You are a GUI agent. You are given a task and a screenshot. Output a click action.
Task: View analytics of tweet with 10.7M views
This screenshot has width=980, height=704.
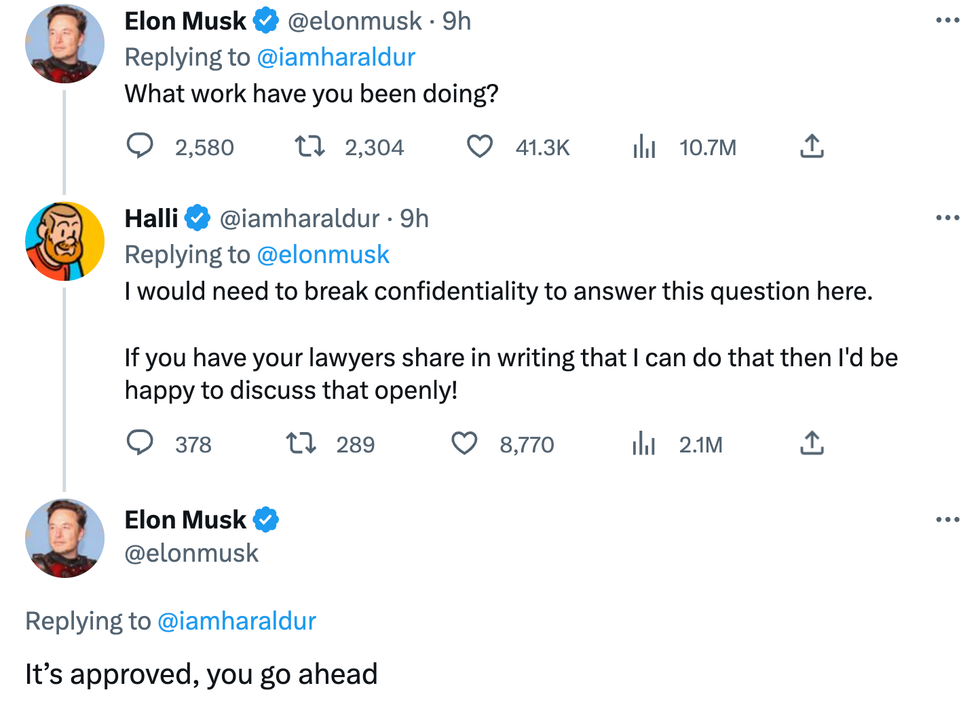click(644, 148)
